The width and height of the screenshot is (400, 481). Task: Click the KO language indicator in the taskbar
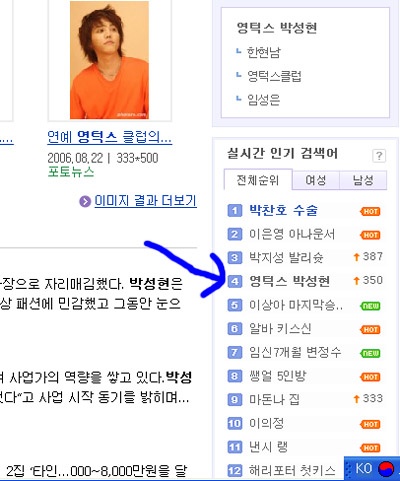pyautogui.click(x=364, y=468)
